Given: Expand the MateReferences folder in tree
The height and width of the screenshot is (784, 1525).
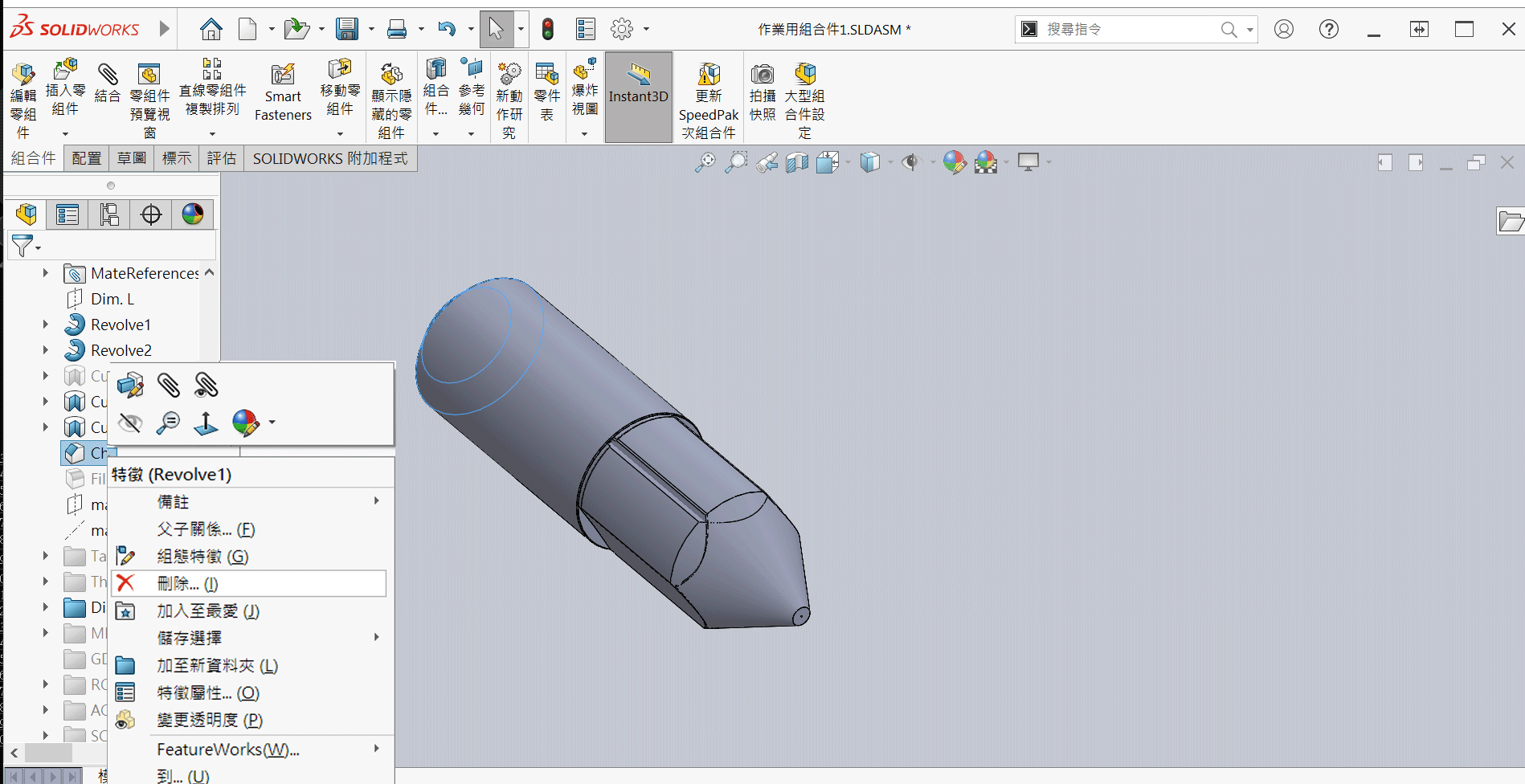Looking at the screenshot, I should [46, 273].
